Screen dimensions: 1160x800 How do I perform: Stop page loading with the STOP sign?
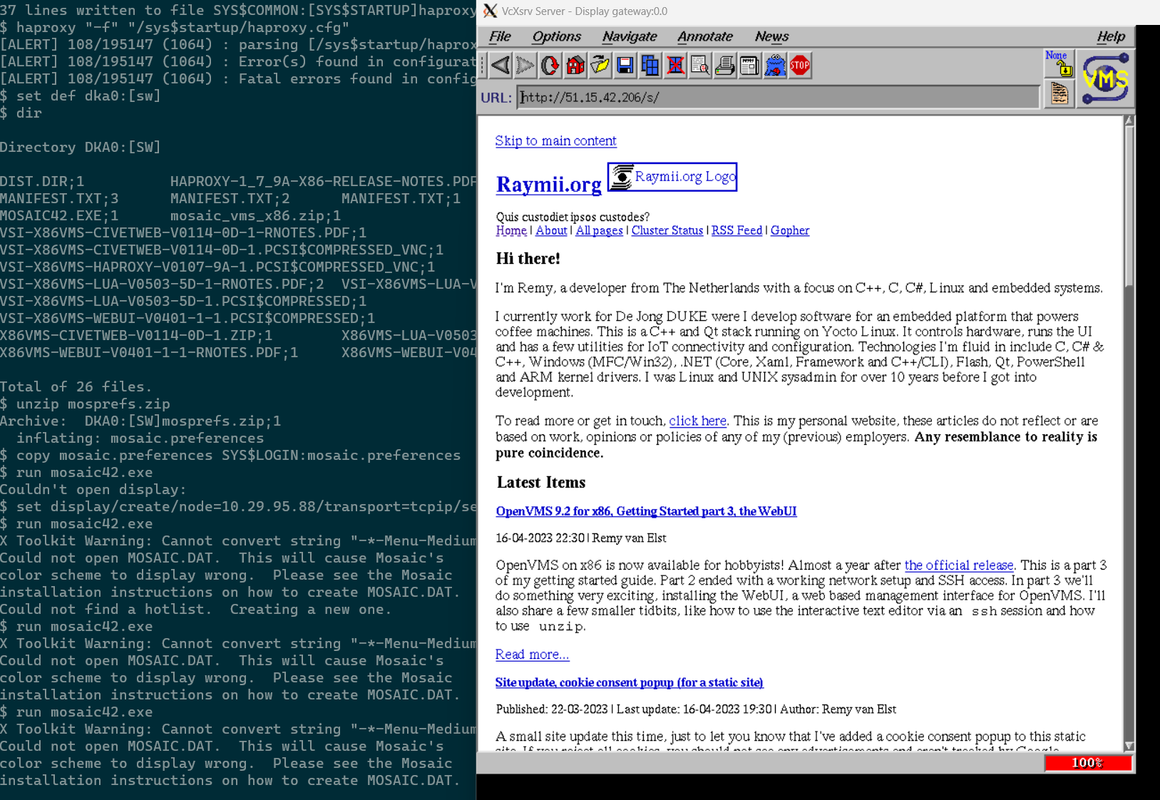click(x=800, y=66)
